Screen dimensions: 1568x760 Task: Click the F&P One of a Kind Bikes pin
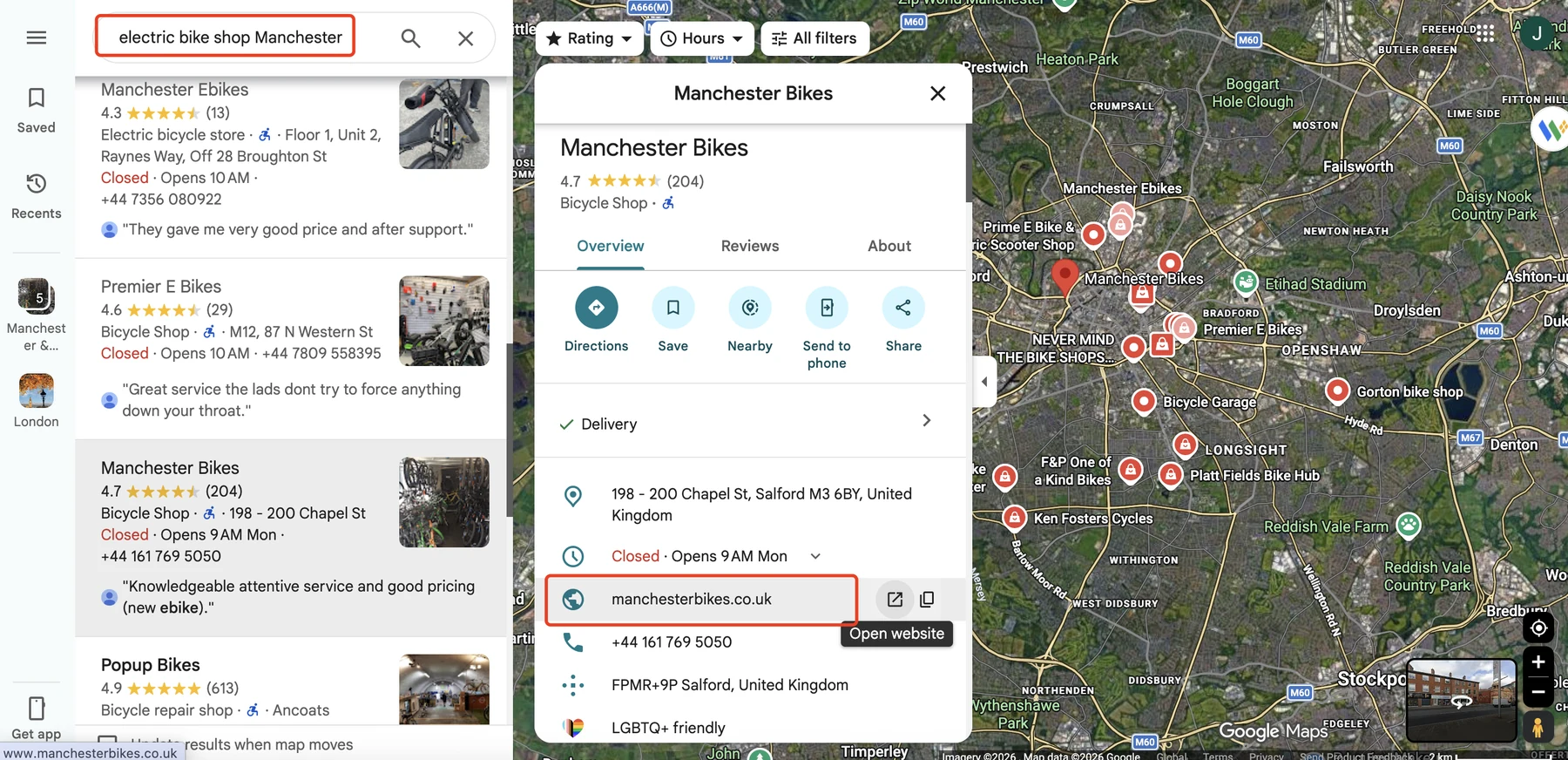pyautogui.click(x=1131, y=471)
